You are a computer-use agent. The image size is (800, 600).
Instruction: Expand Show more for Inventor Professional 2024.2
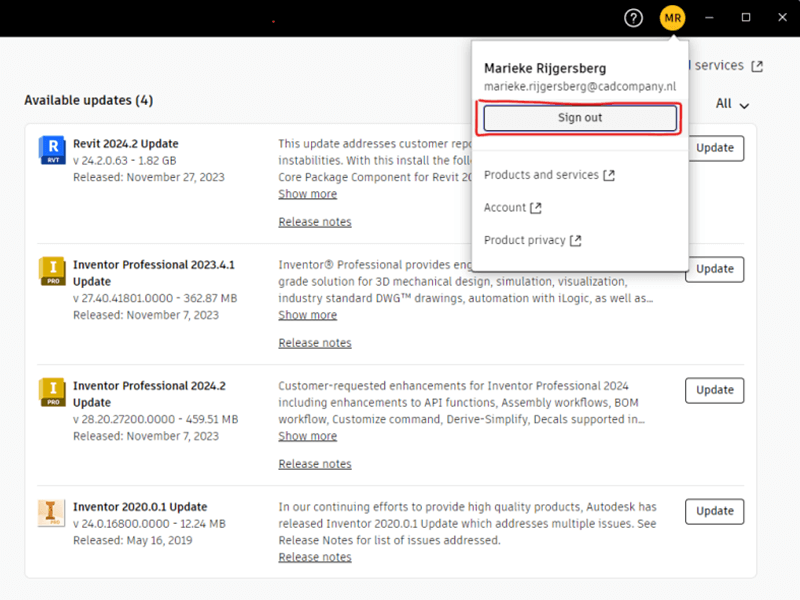(307, 436)
